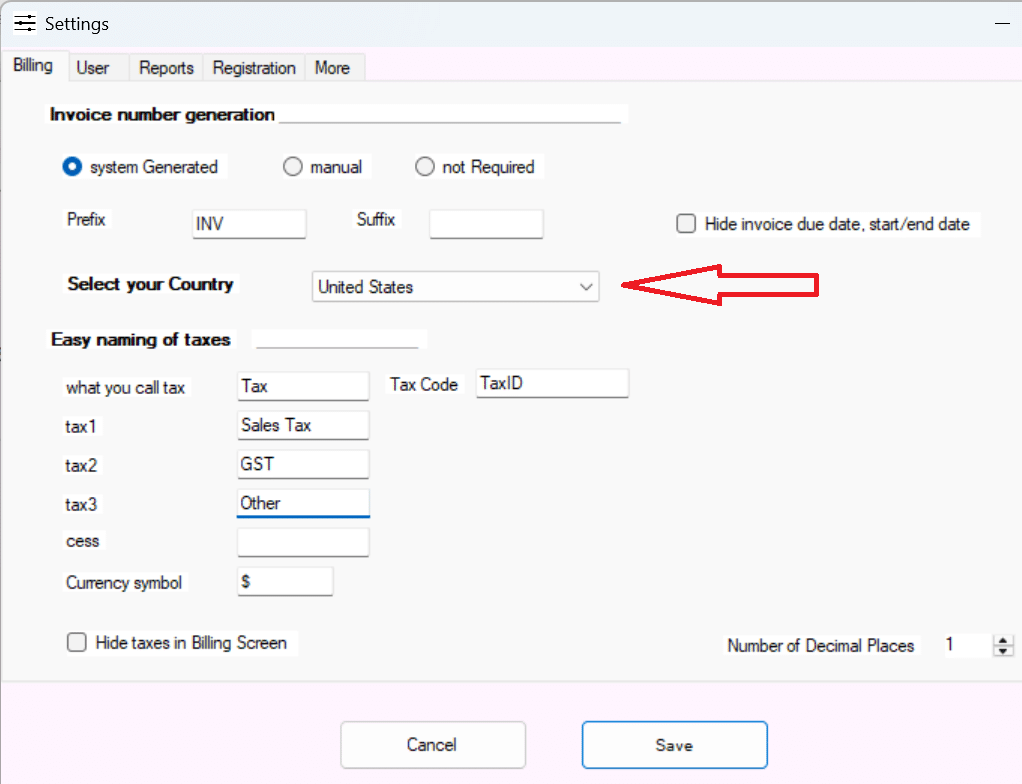The width and height of the screenshot is (1022, 784).
Task: Expand the Select your Country dropdown
Action: [455, 287]
